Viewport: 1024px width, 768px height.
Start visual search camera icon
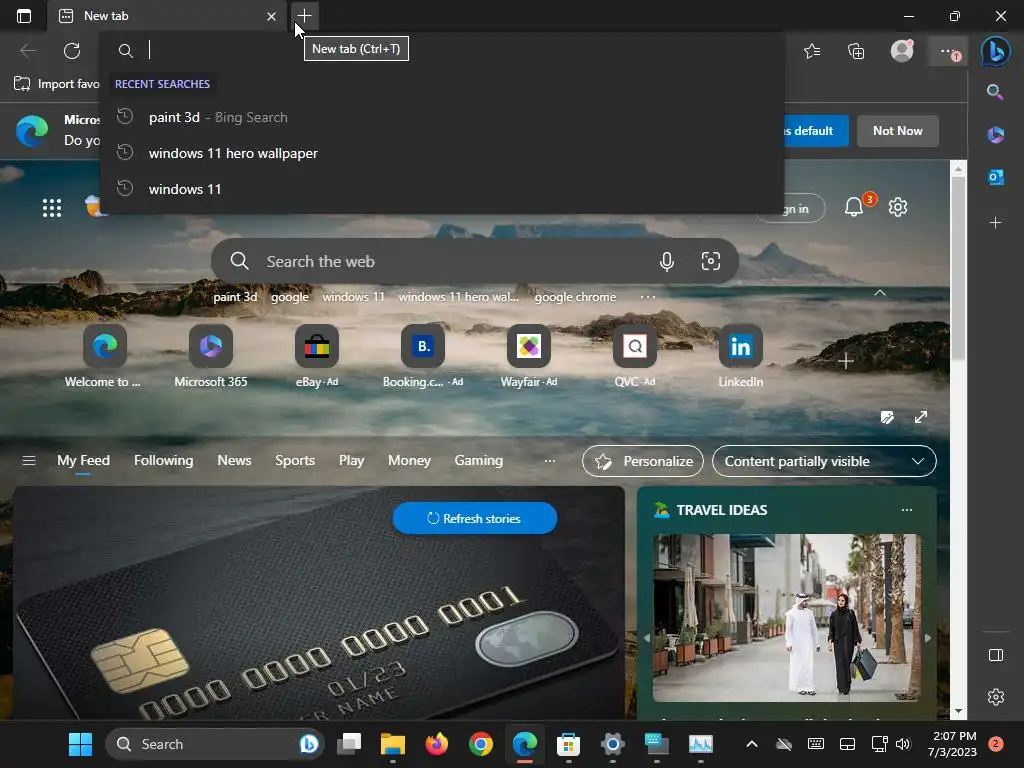pyautogui.click(x=711, y=261)
